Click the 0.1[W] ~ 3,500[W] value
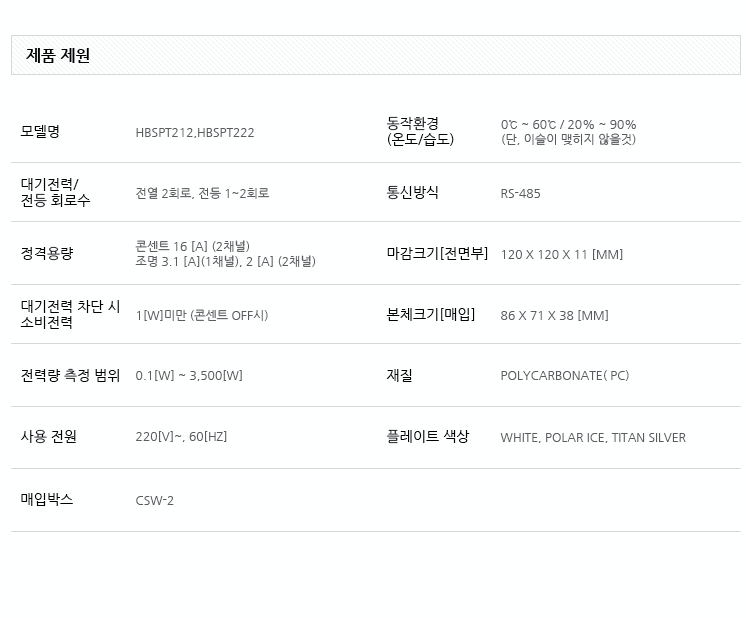Image resolution: width=746 pixels, height=618 pixels. coord(189,376)
